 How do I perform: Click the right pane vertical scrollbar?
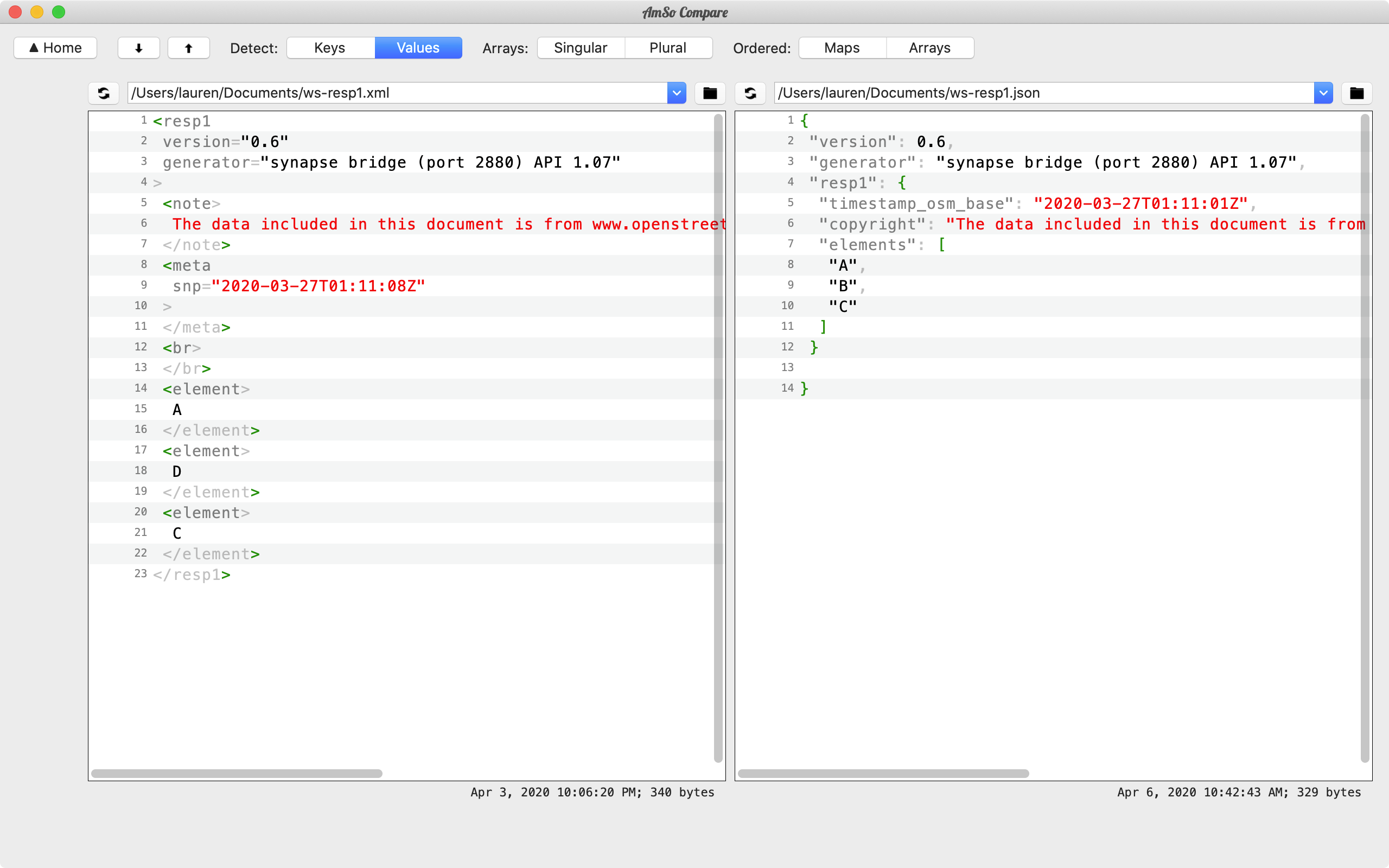1365,438
